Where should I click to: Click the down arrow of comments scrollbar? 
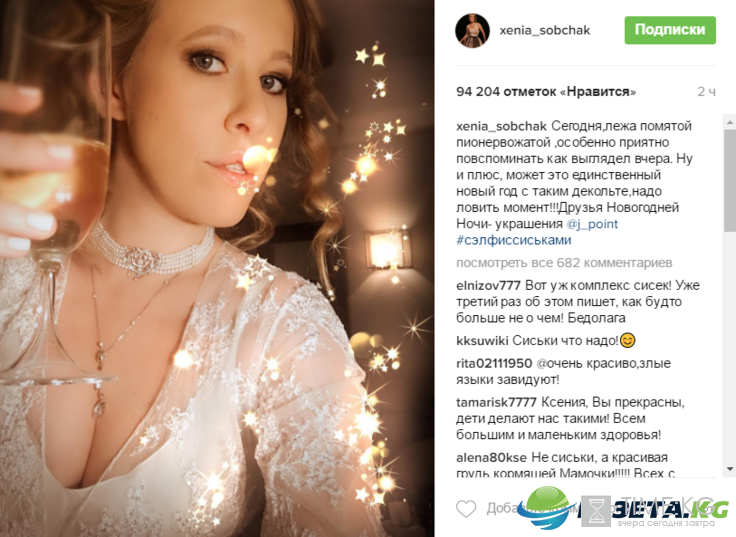click(729, 468)
